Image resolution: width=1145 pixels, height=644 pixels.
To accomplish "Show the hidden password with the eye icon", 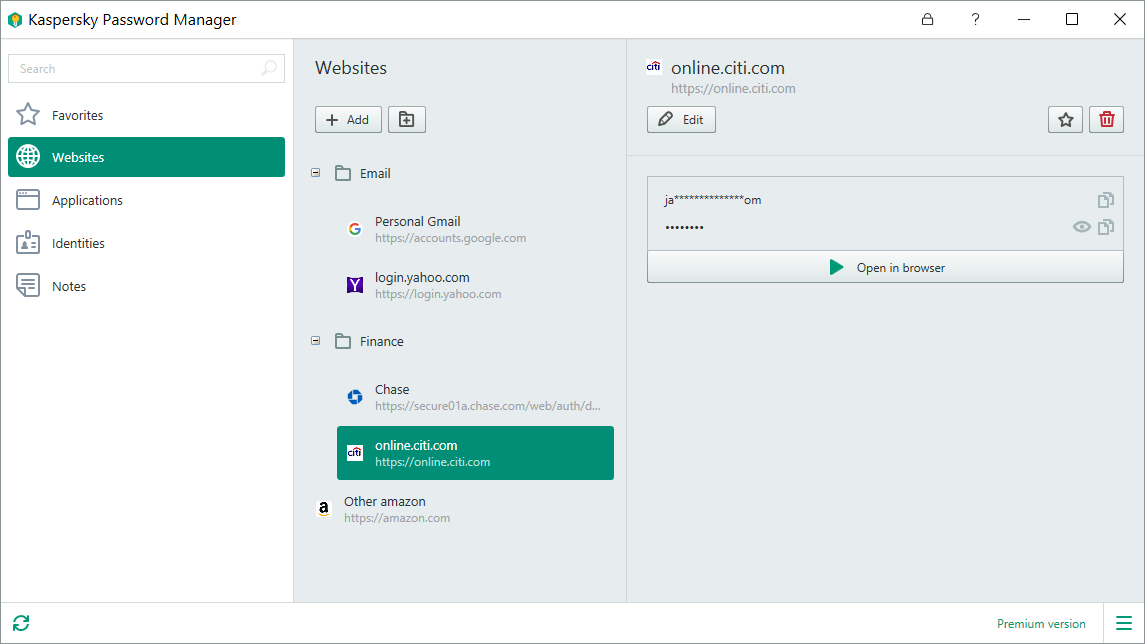I will click(1081, 227).
